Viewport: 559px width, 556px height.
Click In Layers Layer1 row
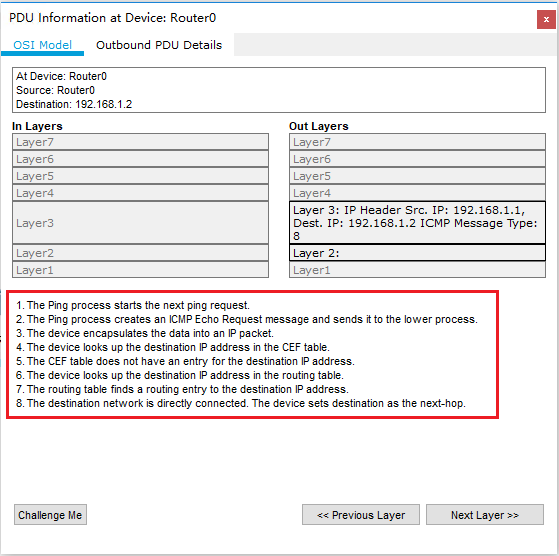click(140, 270)
